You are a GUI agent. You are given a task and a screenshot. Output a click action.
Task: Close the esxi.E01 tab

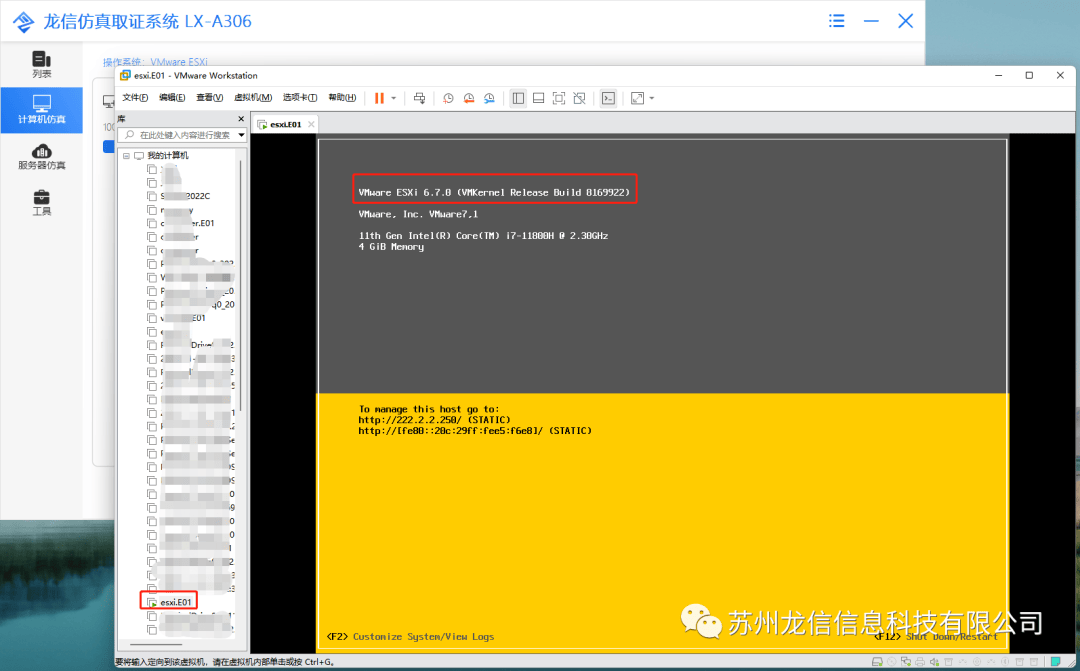click(x=311, y=124)
